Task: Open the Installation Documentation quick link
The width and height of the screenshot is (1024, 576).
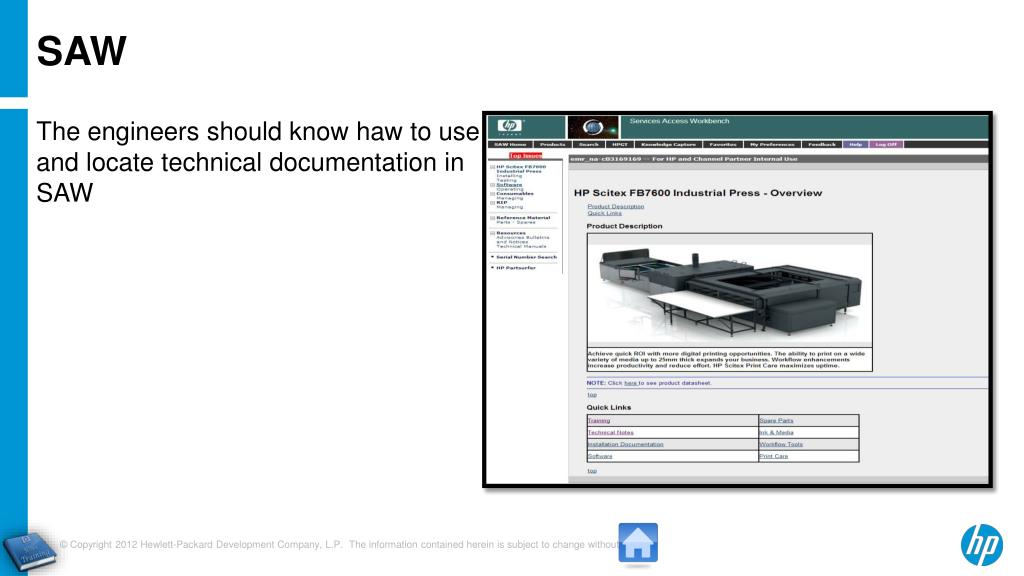Action: coord(626,444)
